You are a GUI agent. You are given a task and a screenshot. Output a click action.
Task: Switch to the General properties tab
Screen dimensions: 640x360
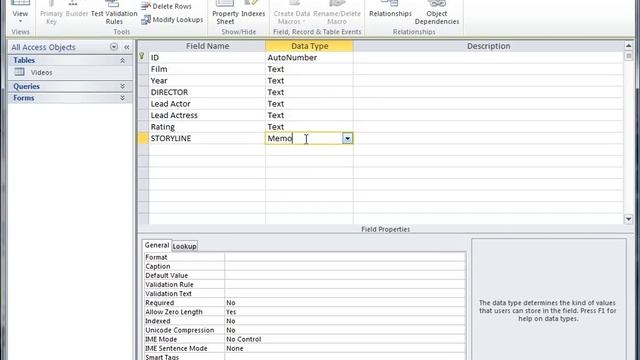click(x=157, y=245)
